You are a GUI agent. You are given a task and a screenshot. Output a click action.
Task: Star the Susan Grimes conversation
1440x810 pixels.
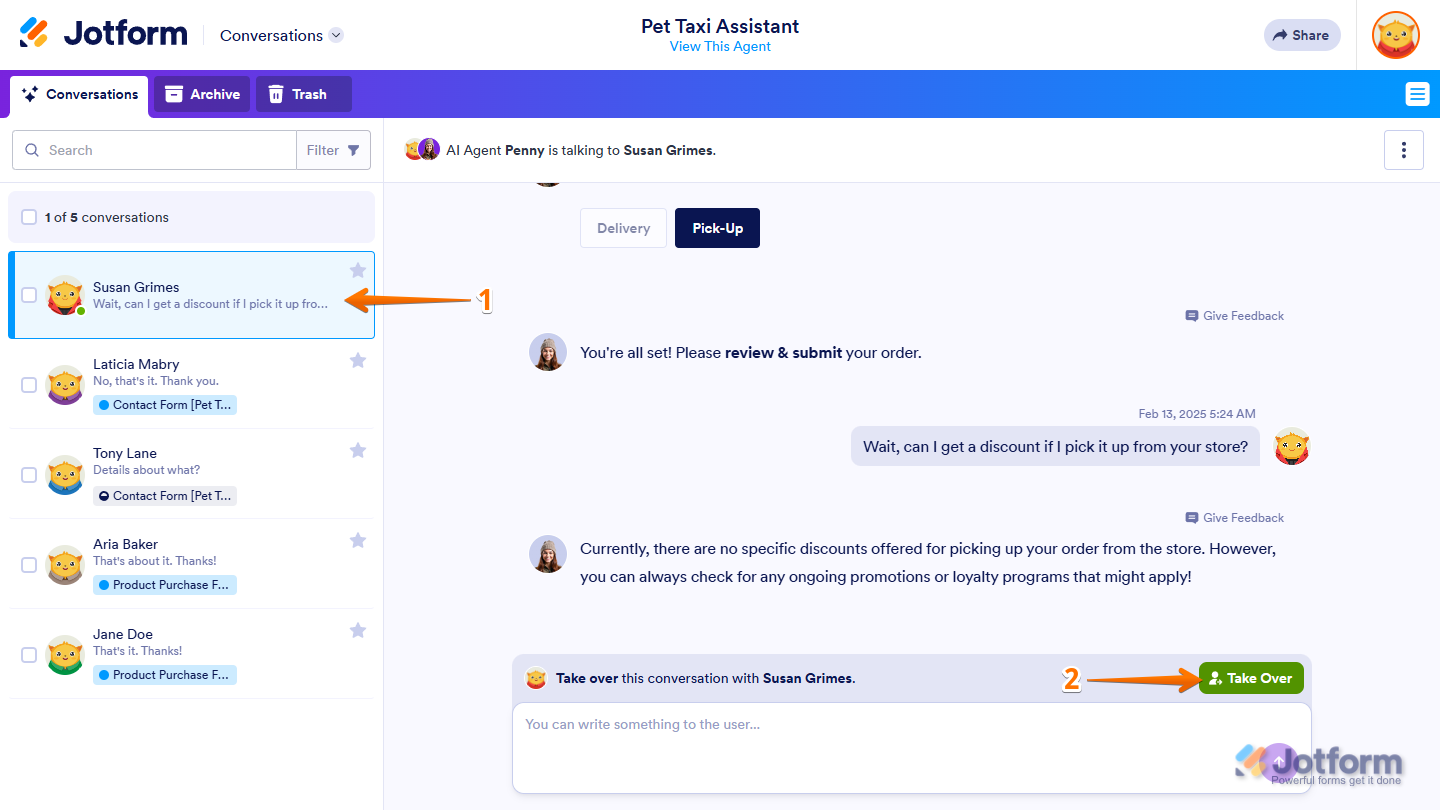click(x=358, y=270)
